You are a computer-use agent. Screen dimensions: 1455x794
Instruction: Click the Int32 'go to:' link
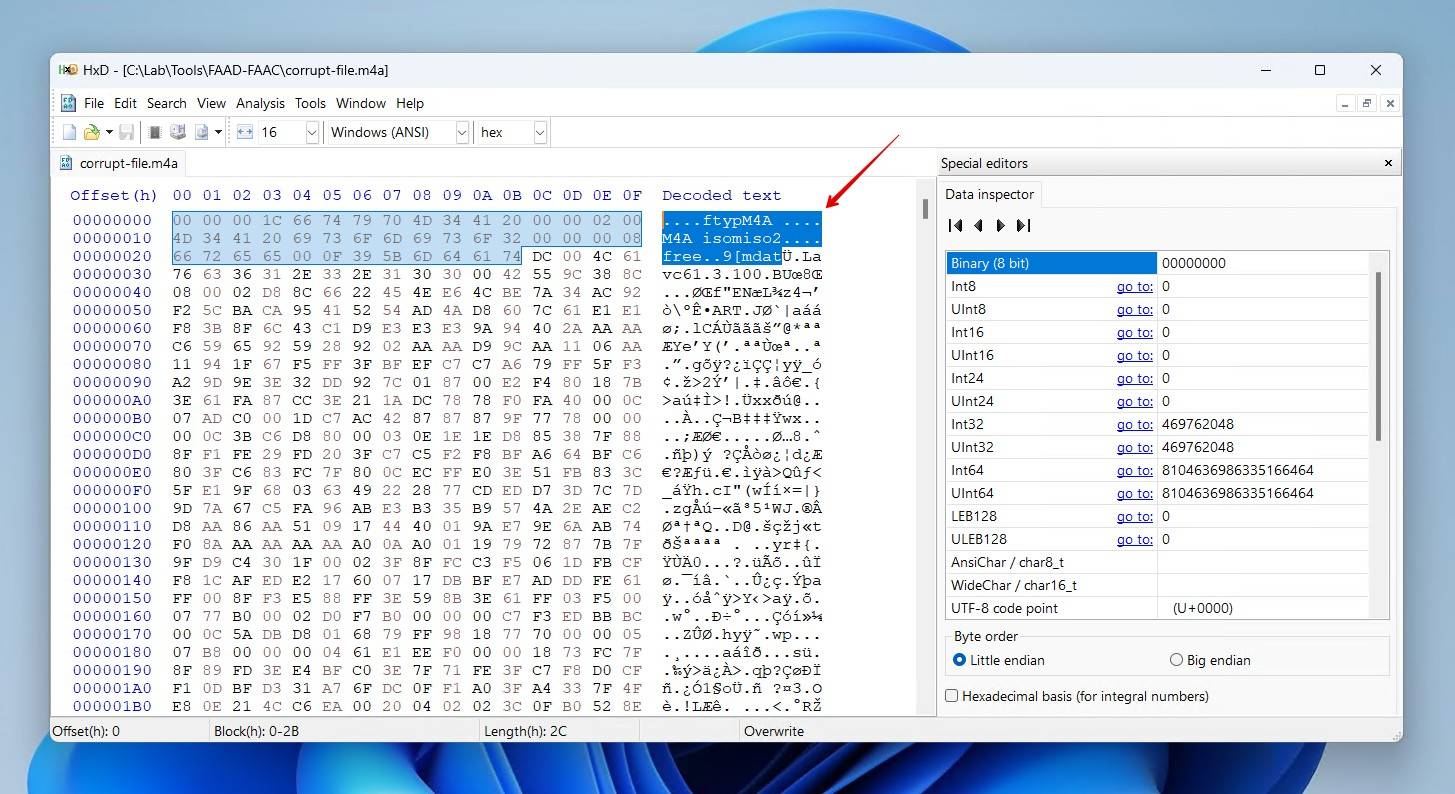(1134, 424)
